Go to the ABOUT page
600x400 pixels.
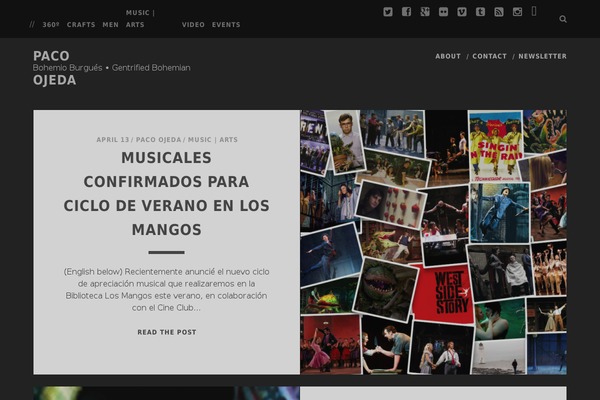[x=448, y=56]
